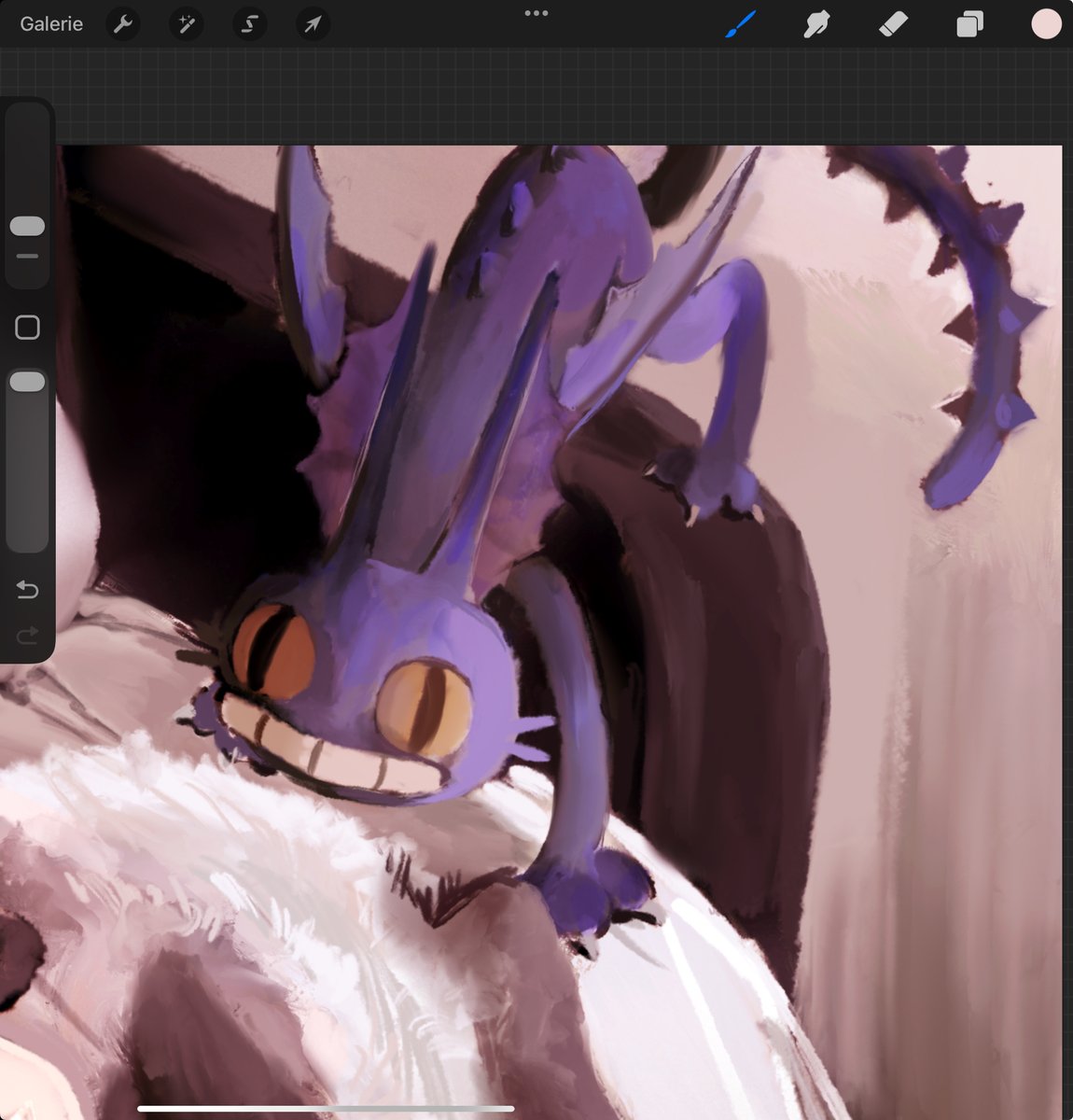Click the brush opacity slider handle
This screenshot has height=1120, width=1073.
[x=27, y=382]
